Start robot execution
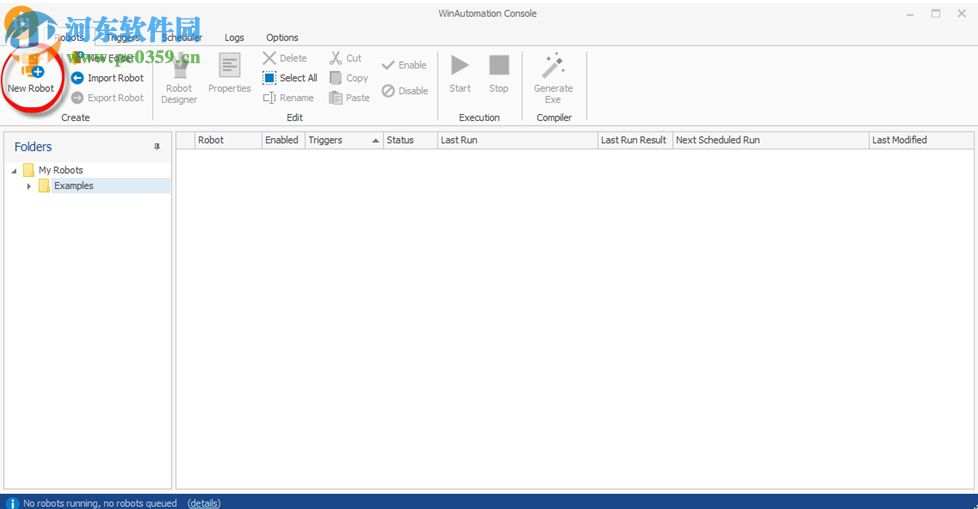This screenshot has width=978, height=509. tap(460, 74)
